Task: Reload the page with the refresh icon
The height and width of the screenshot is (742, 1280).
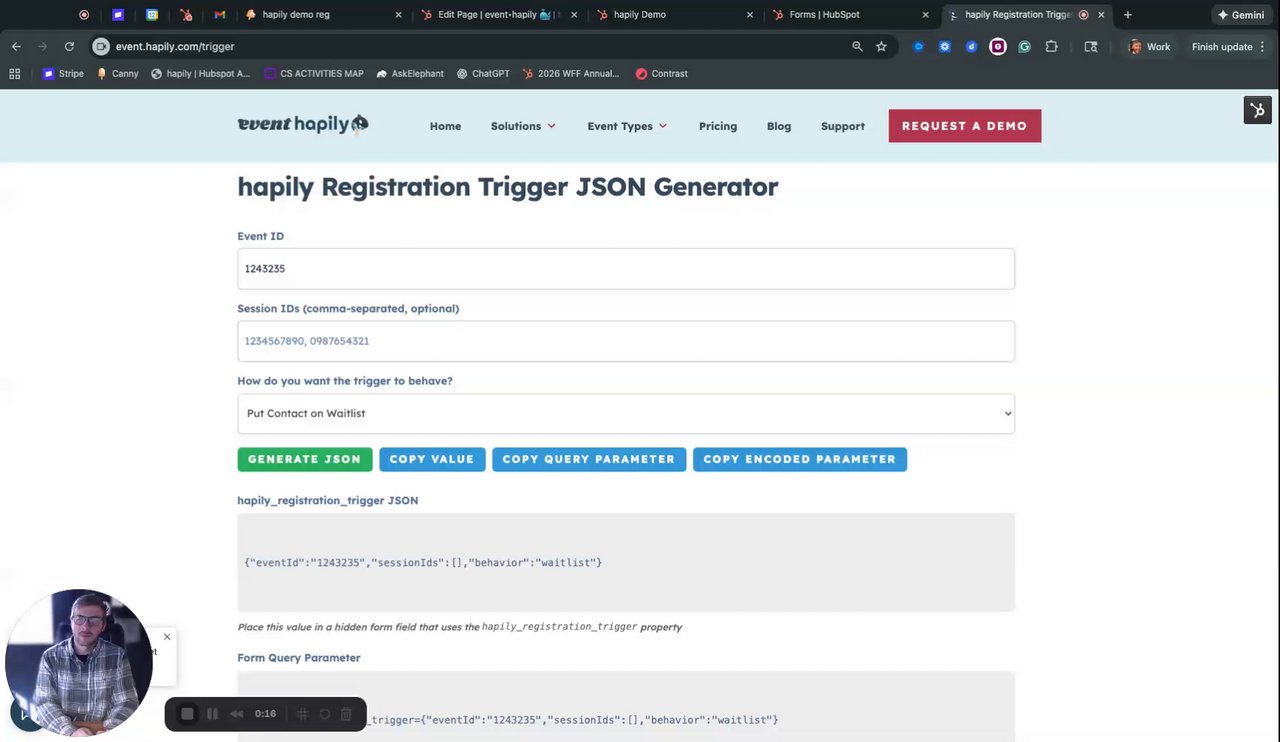Action: tap(69, 46)
